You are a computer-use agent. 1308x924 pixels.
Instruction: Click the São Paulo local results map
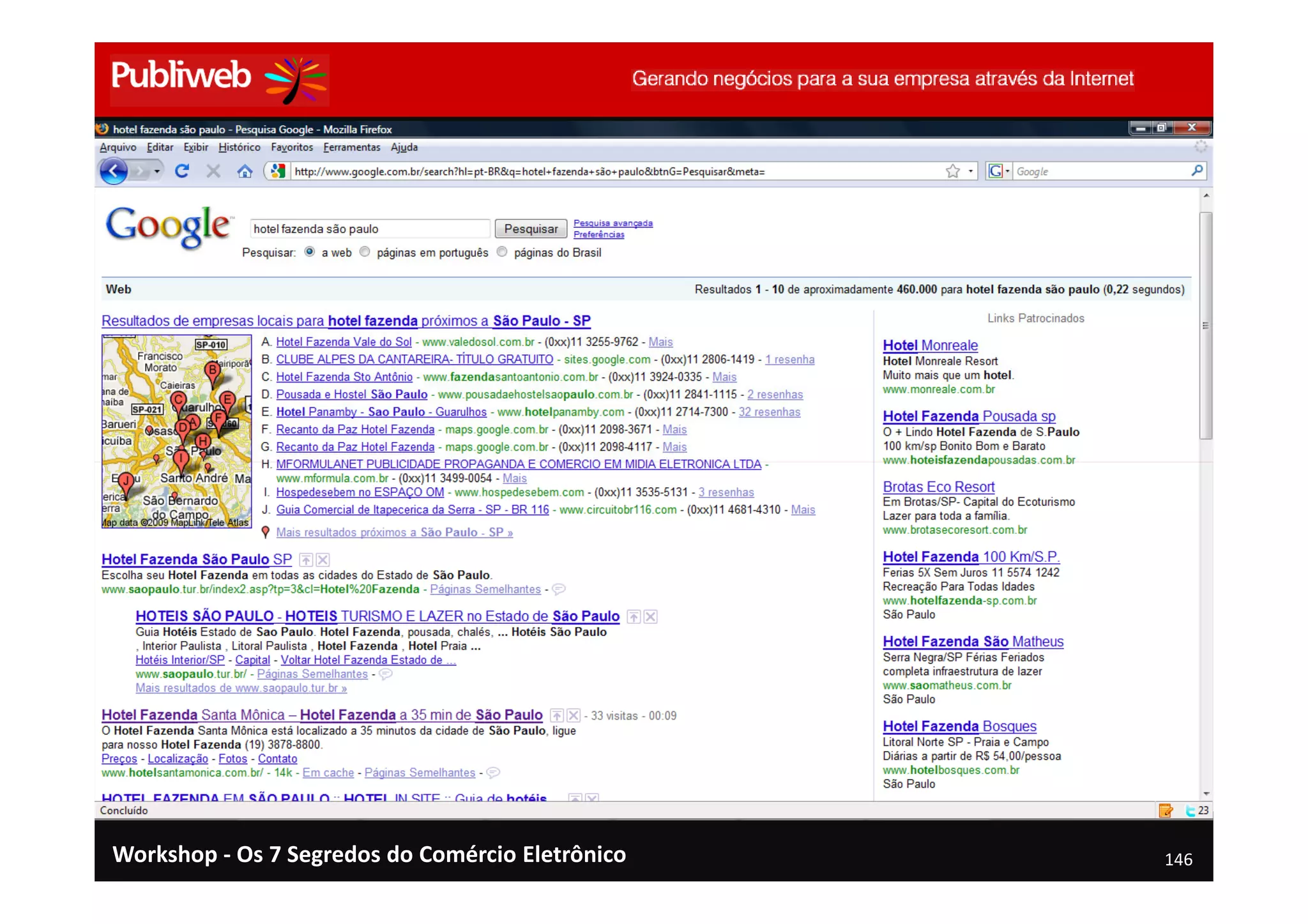pos(176,432)
